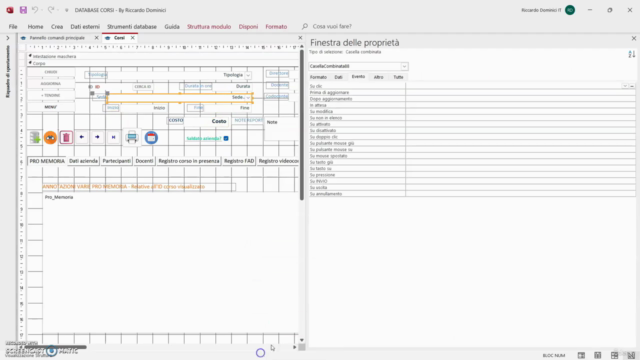Click the user account avatar icon
Screen dimensions: 640x360
[570, 10]
